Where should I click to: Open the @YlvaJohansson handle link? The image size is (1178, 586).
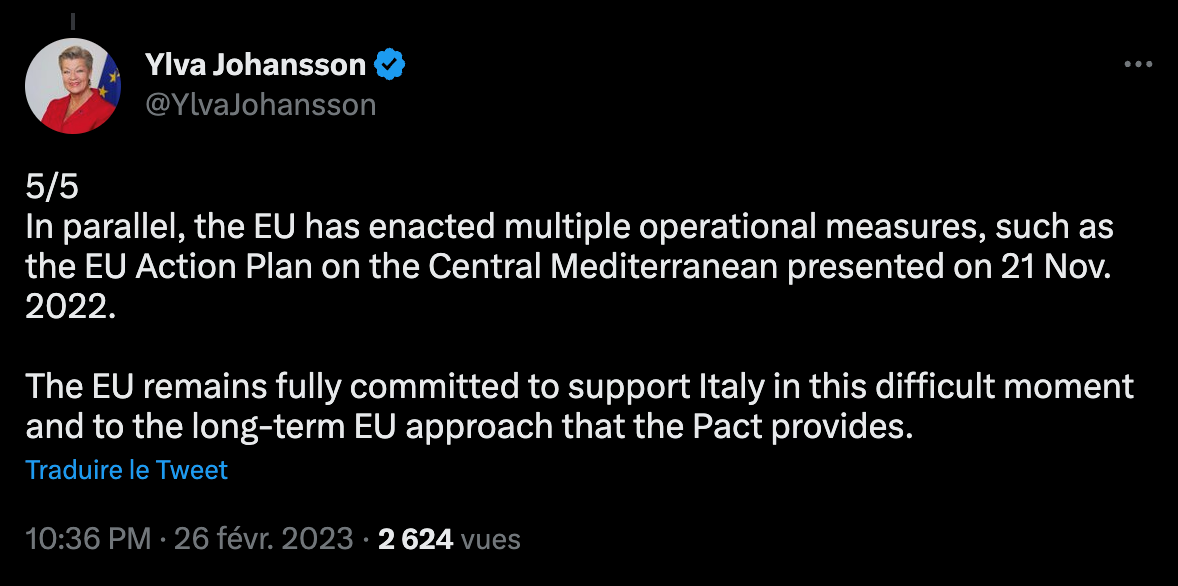point(261,104)
